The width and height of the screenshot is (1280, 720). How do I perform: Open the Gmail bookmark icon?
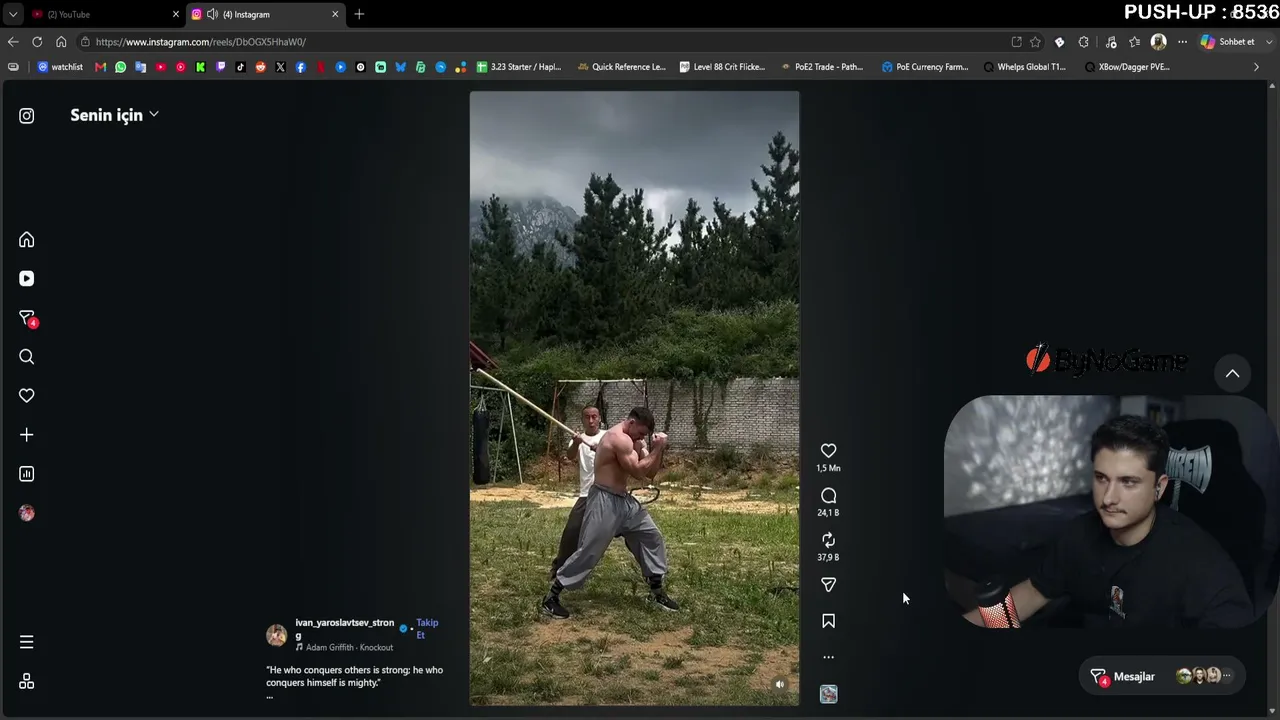point(101,67)
